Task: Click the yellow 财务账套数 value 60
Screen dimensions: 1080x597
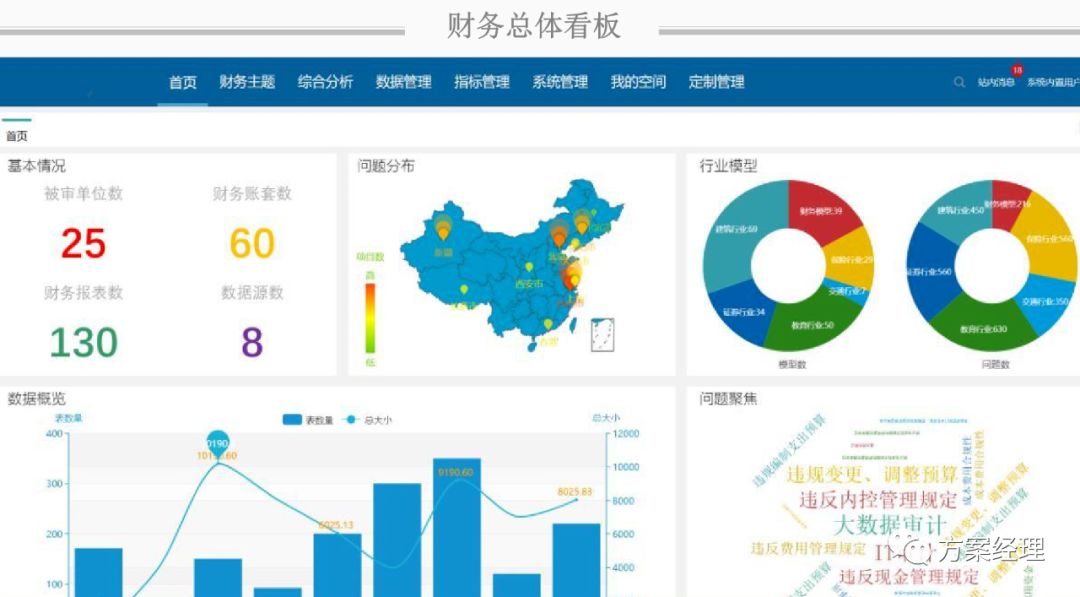Action: [252, 243]
